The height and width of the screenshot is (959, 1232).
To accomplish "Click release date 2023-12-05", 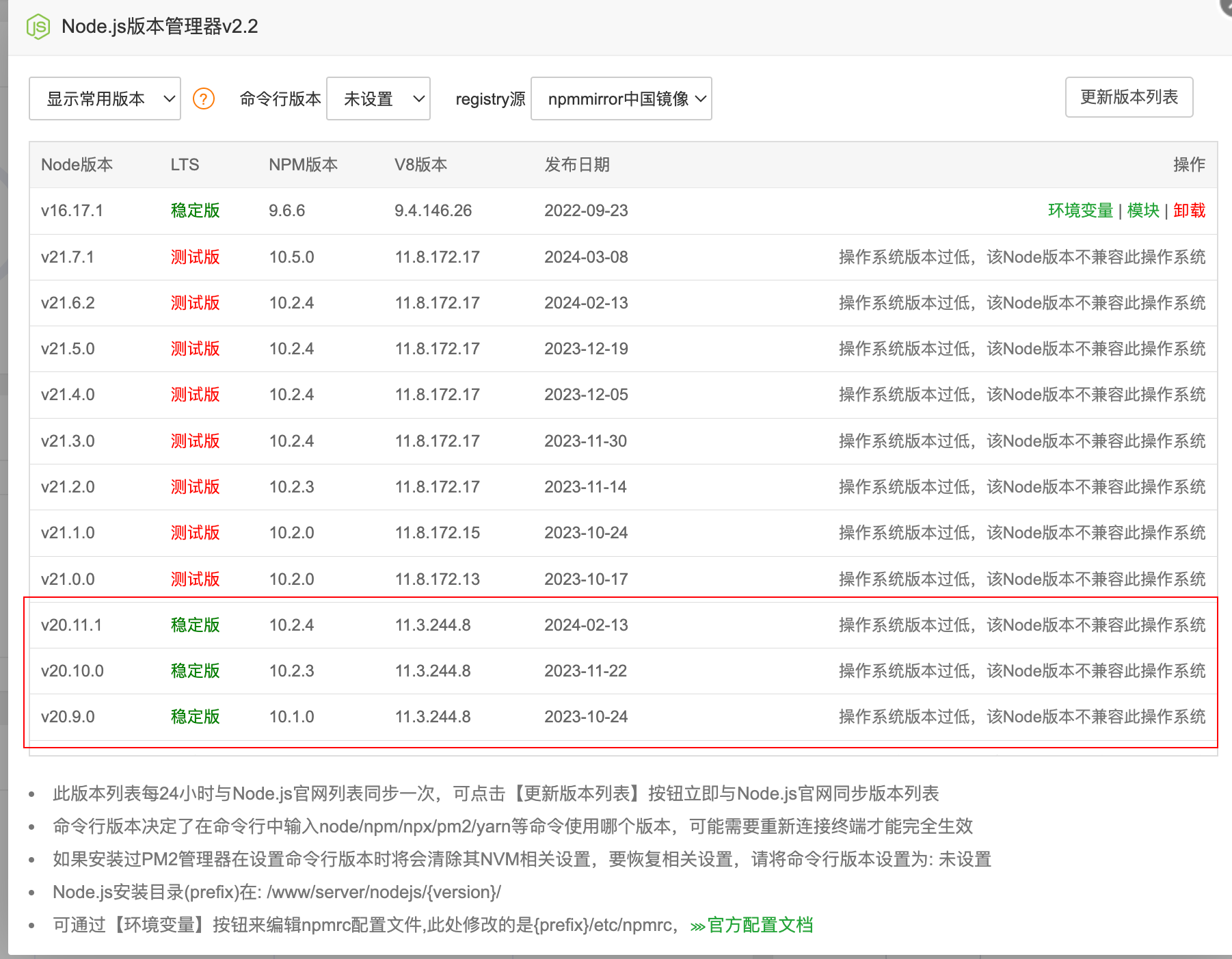I will click(586, 395).
